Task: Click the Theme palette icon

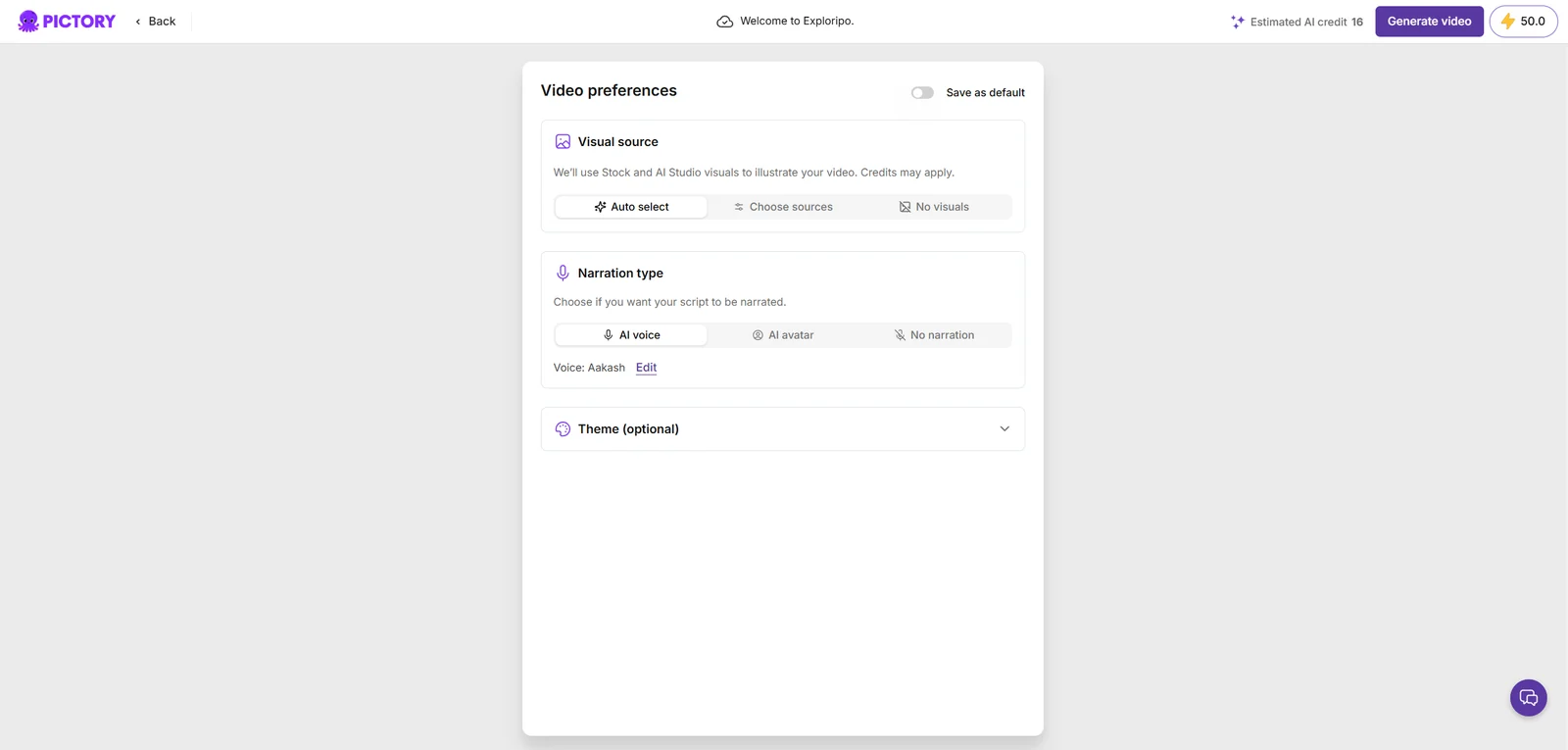Action: 563,429
